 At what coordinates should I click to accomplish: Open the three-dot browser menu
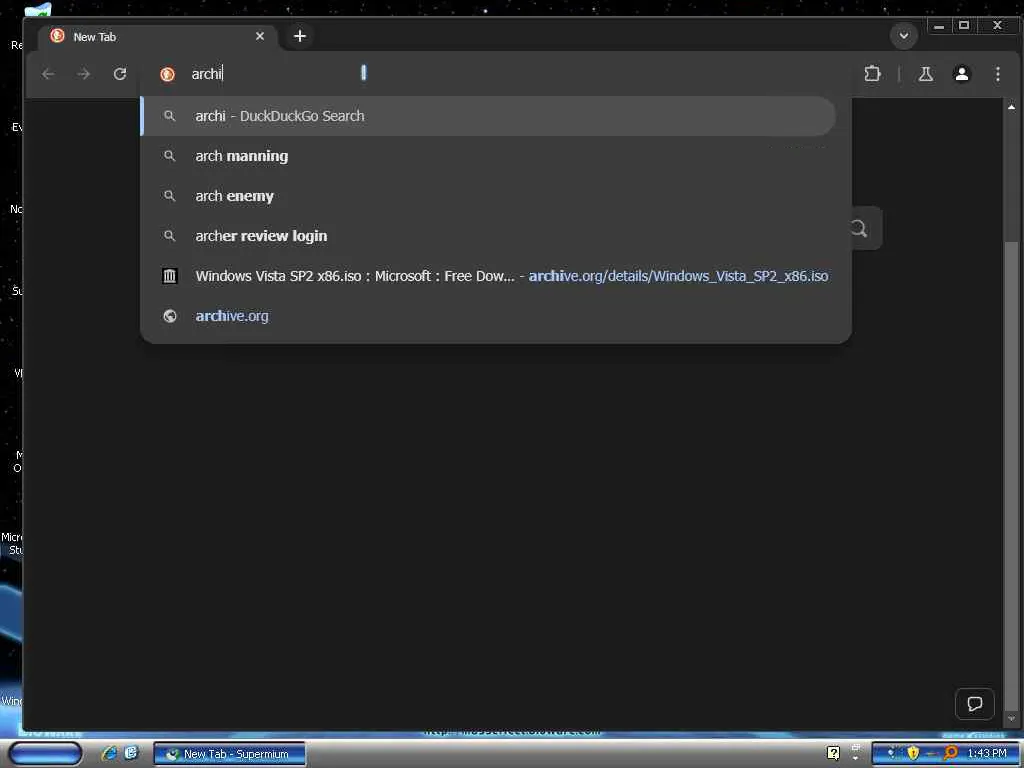coord(997,74)
